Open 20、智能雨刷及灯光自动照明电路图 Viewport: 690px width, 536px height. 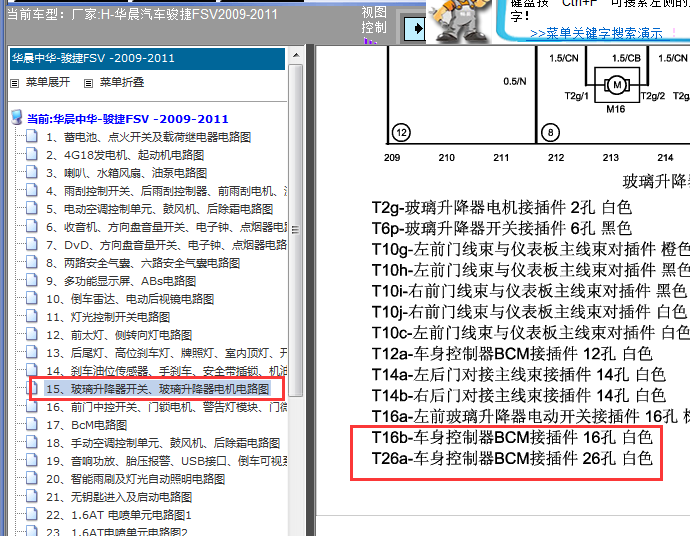pos(136,479)
